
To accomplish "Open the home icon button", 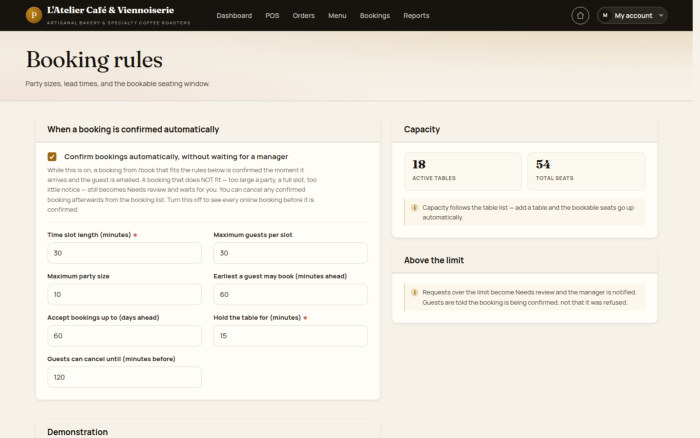I will click(580, 16).
